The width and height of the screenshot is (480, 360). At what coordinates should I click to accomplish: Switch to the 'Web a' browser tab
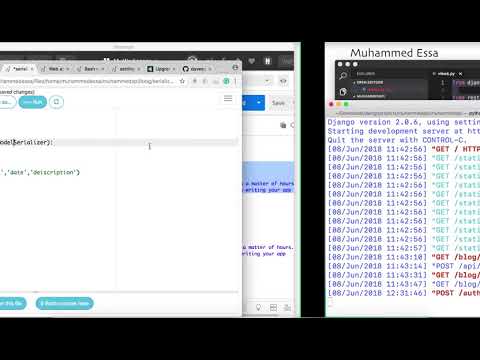(55, 69)
